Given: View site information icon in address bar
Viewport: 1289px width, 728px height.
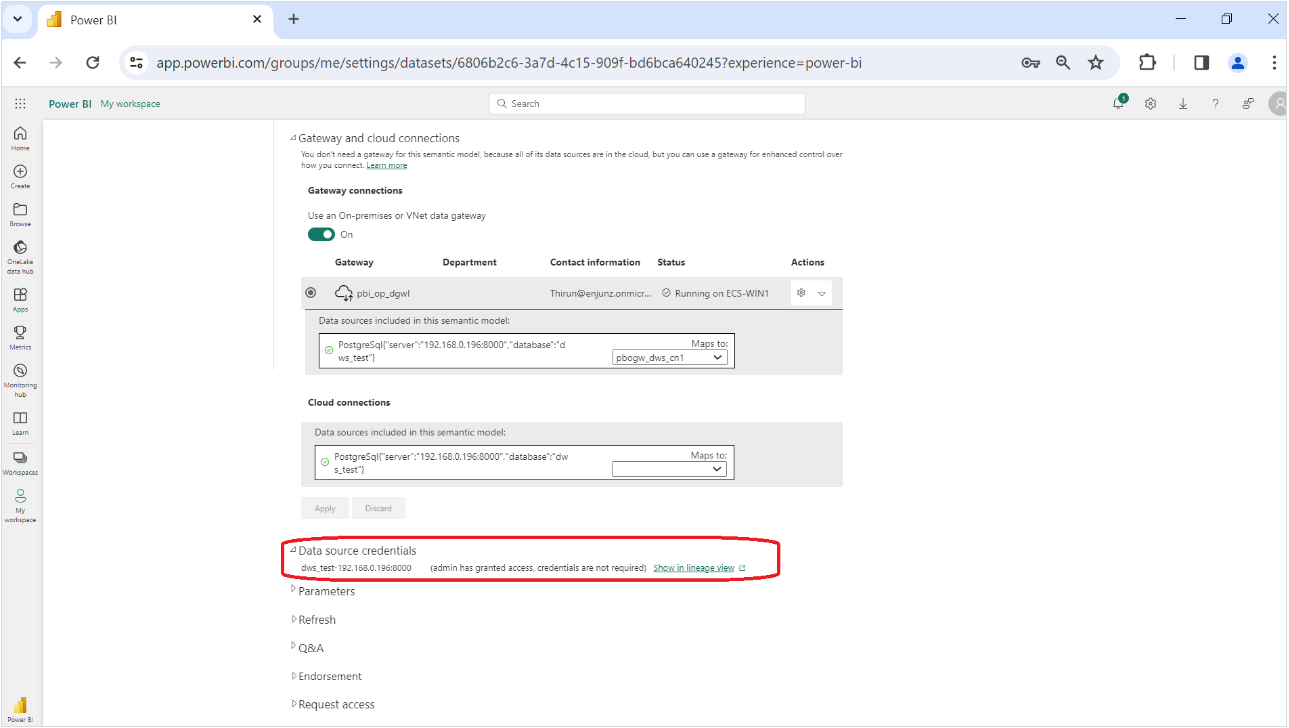Looking at the screenshot, I should (138, 62).
